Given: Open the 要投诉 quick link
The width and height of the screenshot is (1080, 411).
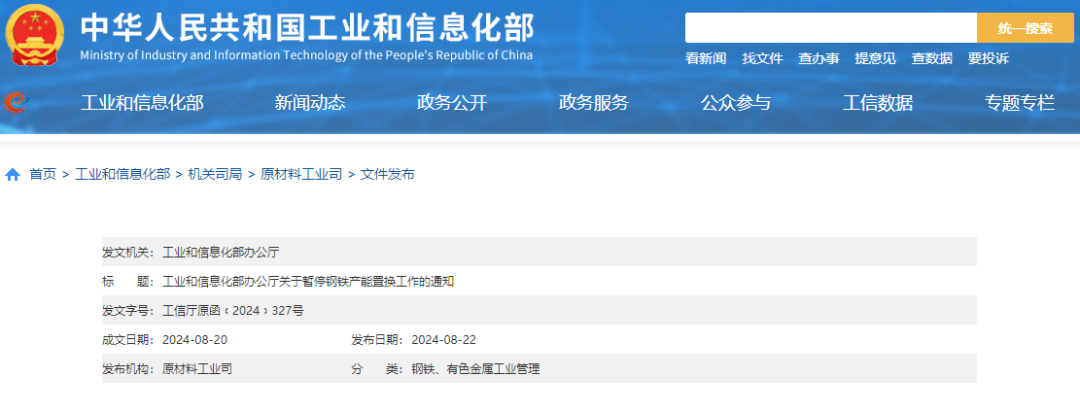Looking at the screenshot, I should point(988,59).
